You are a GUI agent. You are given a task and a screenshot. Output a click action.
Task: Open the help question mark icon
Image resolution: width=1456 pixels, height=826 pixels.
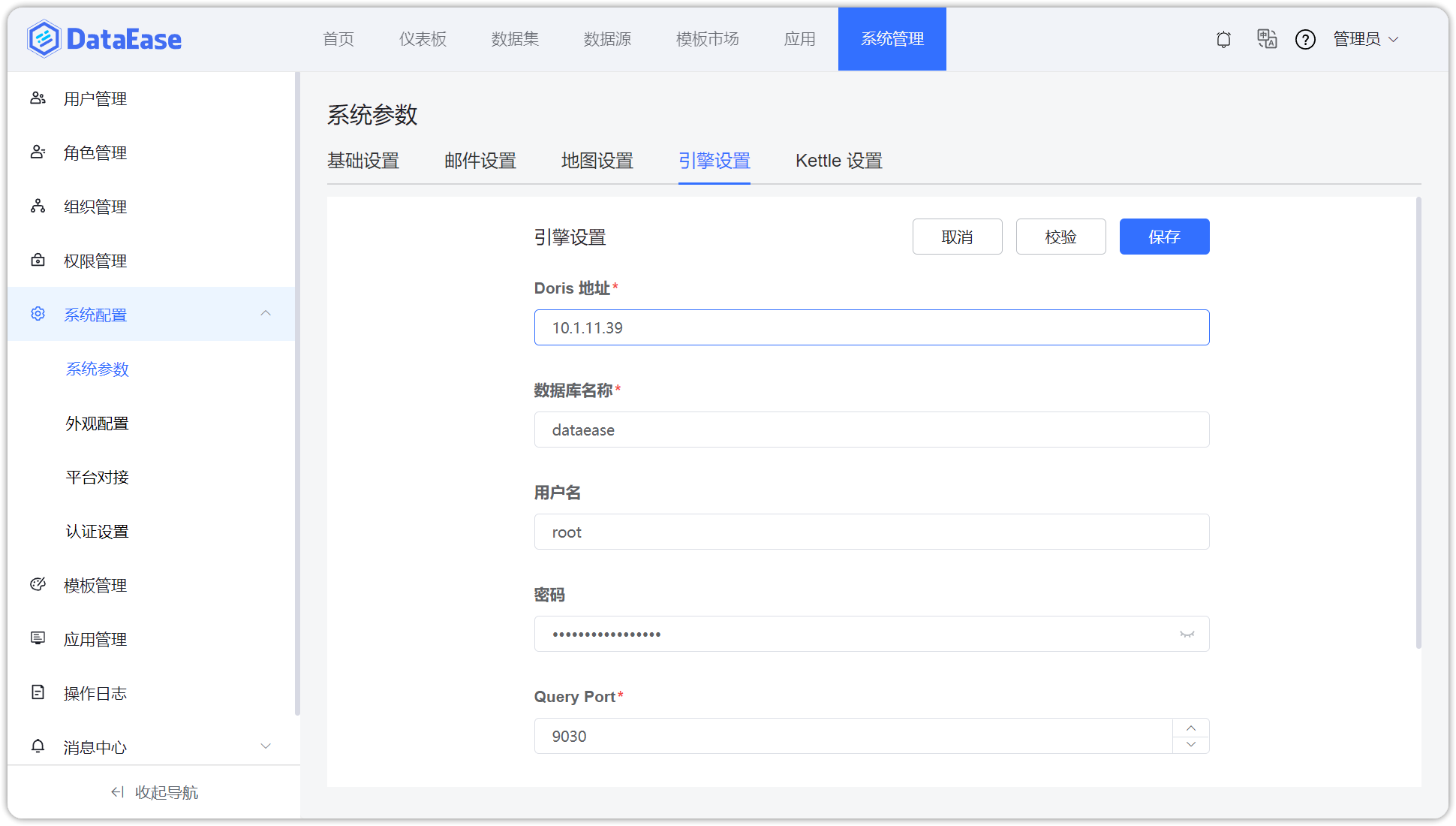(1306, 39)
